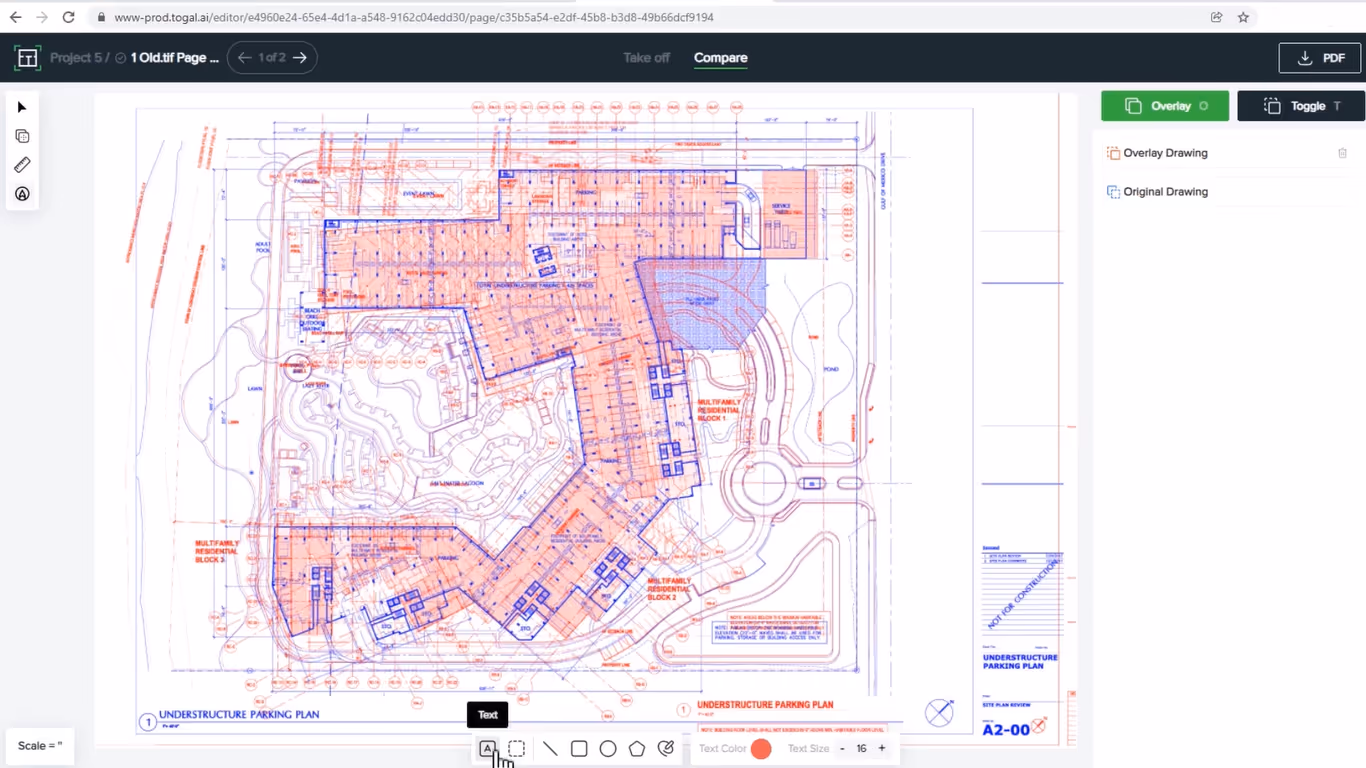The width and height of the screenshot is (1366, 768).
Task: Select the arrow pointer tool
Action: 22,107
